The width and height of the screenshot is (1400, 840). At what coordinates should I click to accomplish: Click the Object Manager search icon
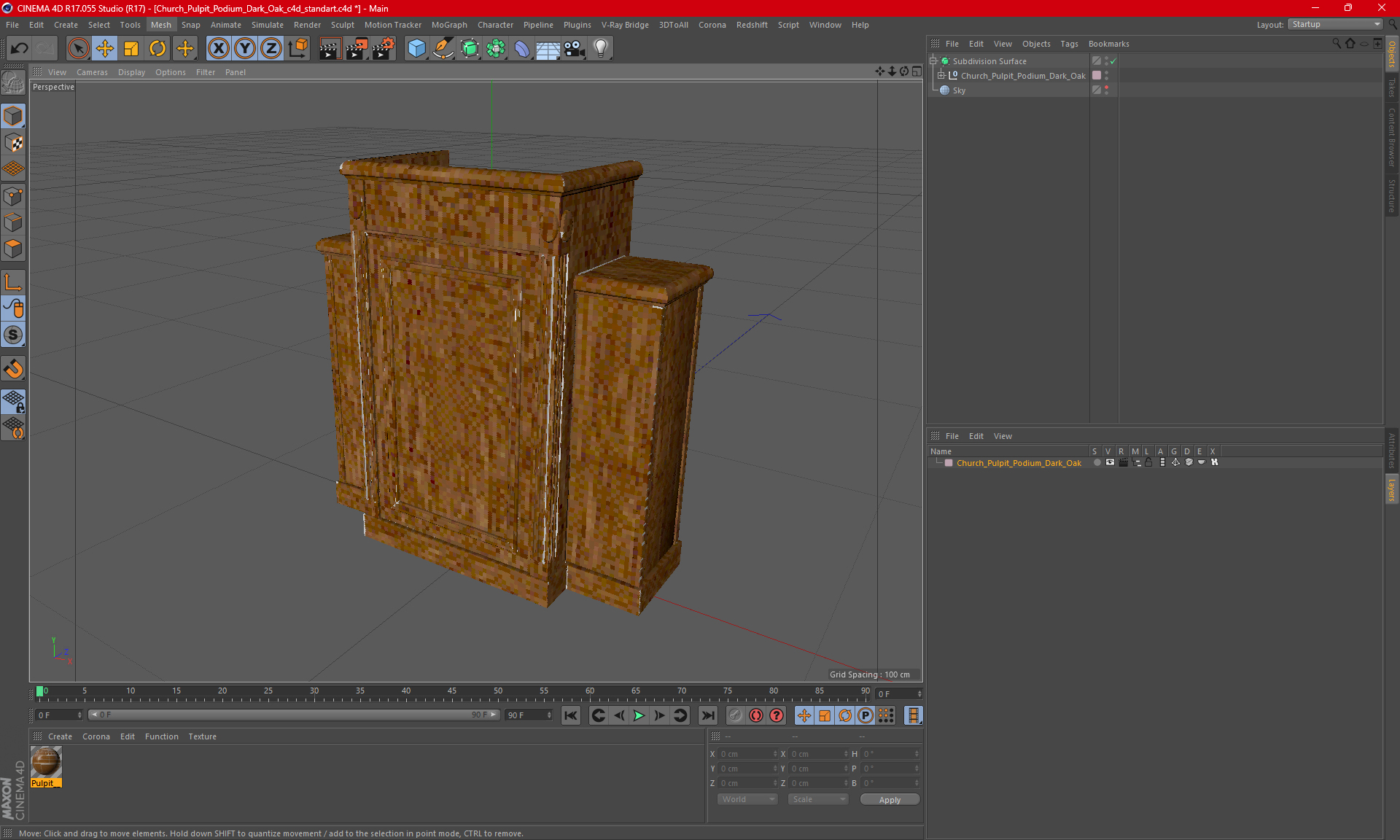pyautogui.click(x=1337, y=43)
